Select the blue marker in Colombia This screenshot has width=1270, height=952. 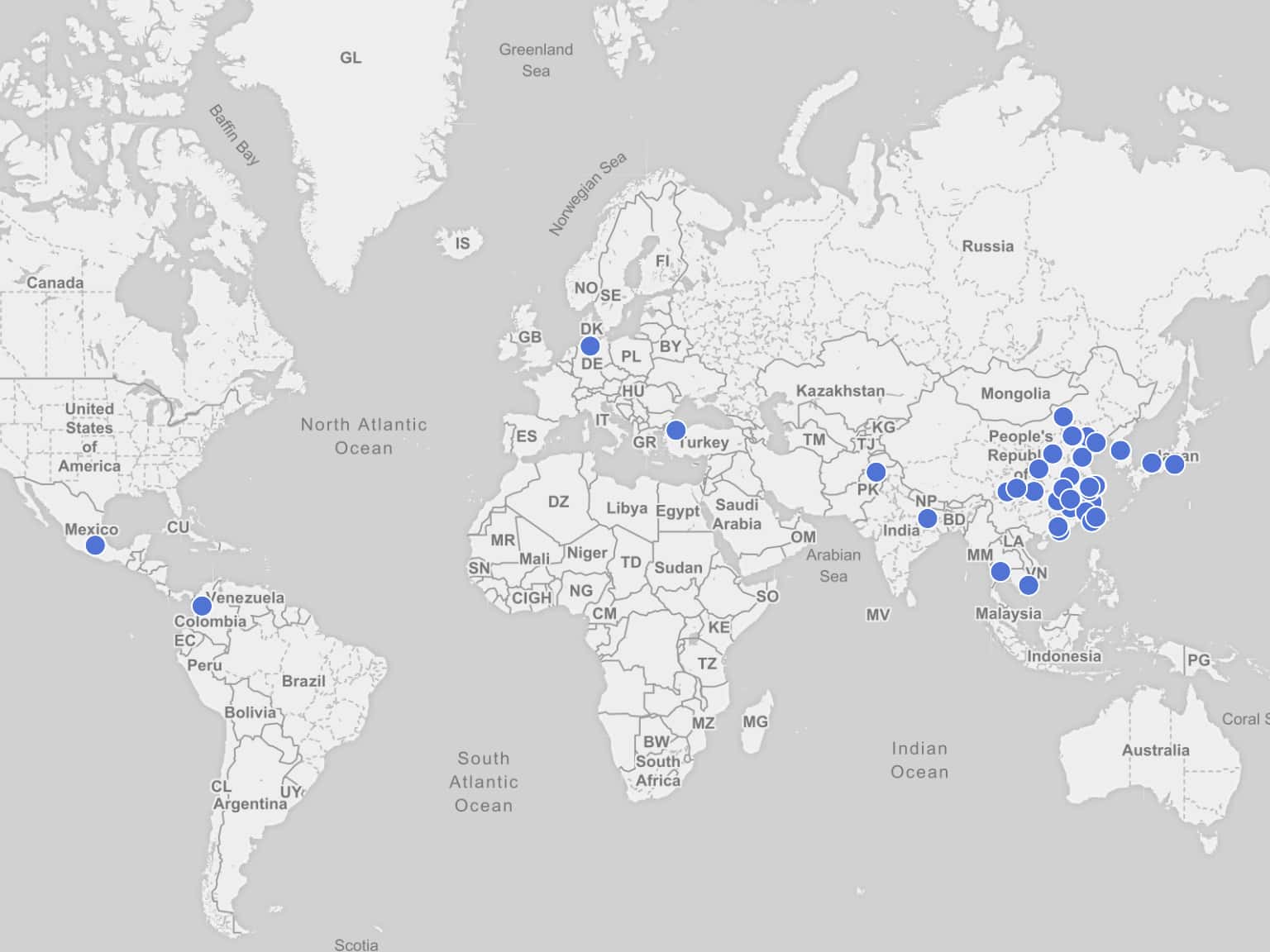point(202,606)
